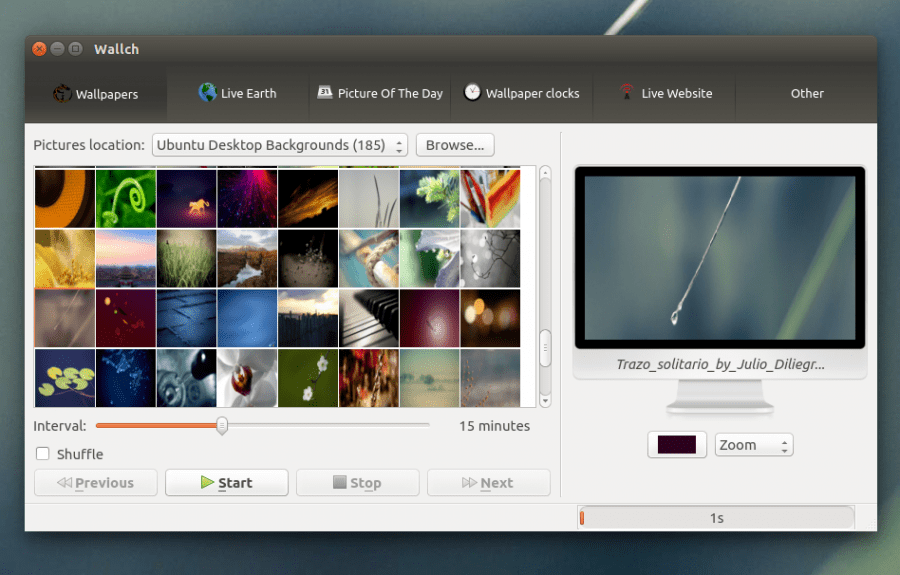Open the dark purple background color picker
The height and width of the screenshot is (575, 900).
click(677, 445)
